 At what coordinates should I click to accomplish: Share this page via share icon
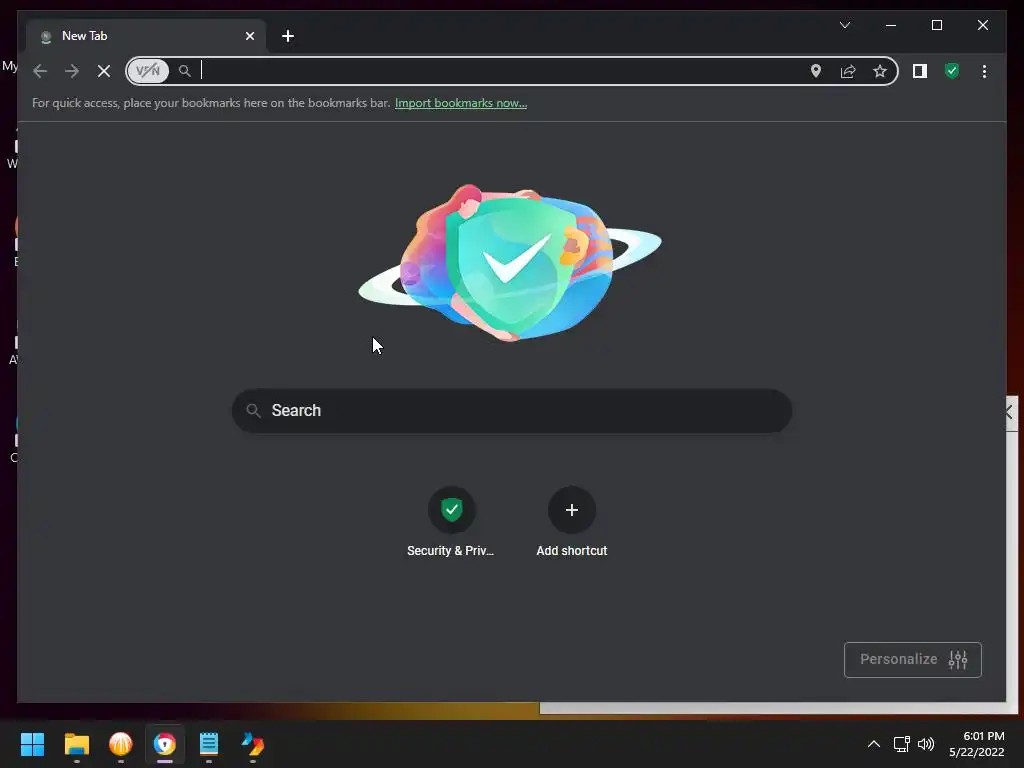(848, 71)
